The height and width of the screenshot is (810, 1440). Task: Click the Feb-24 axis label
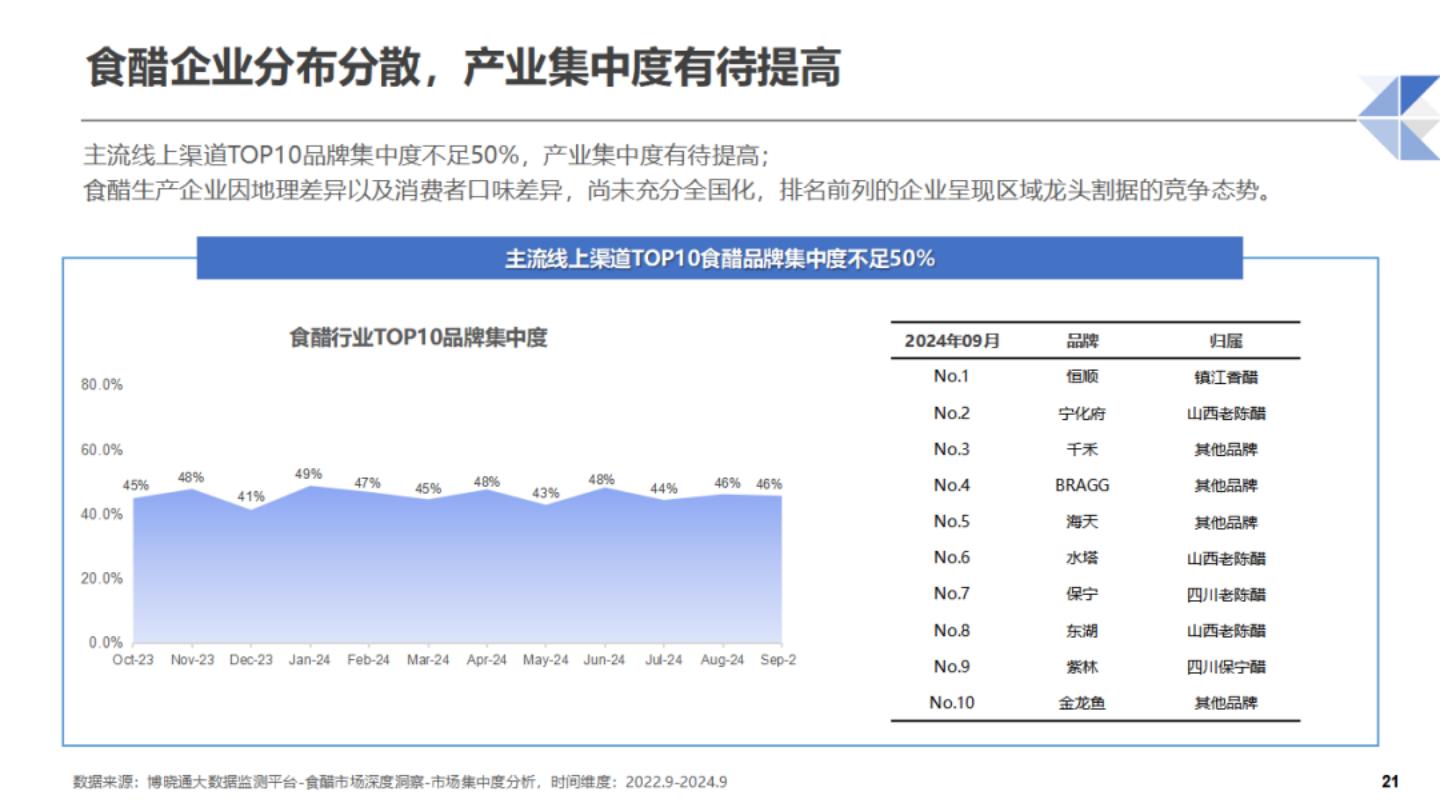(369, 660)
